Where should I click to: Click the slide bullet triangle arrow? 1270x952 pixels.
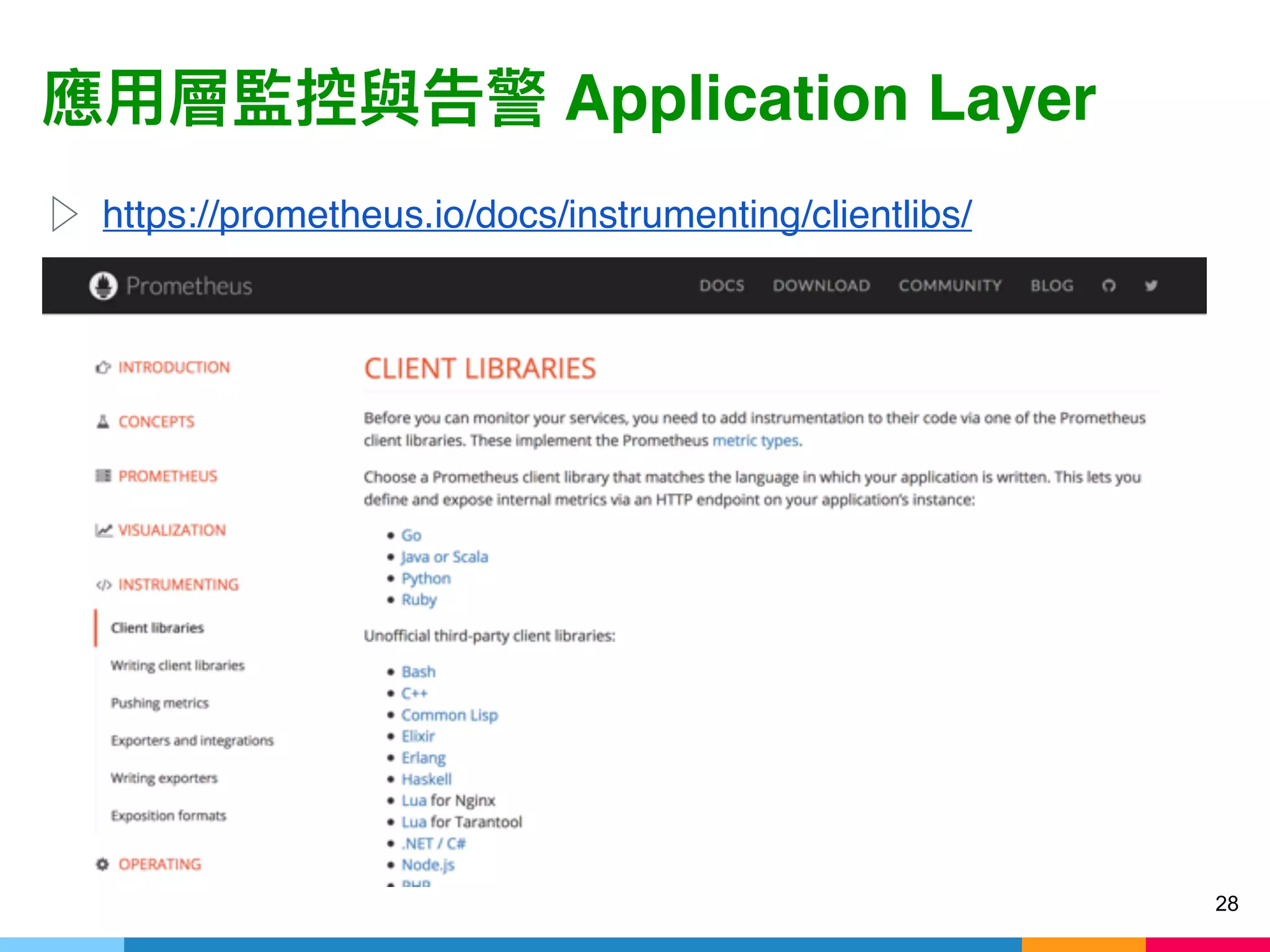click(x=64, y=214)
